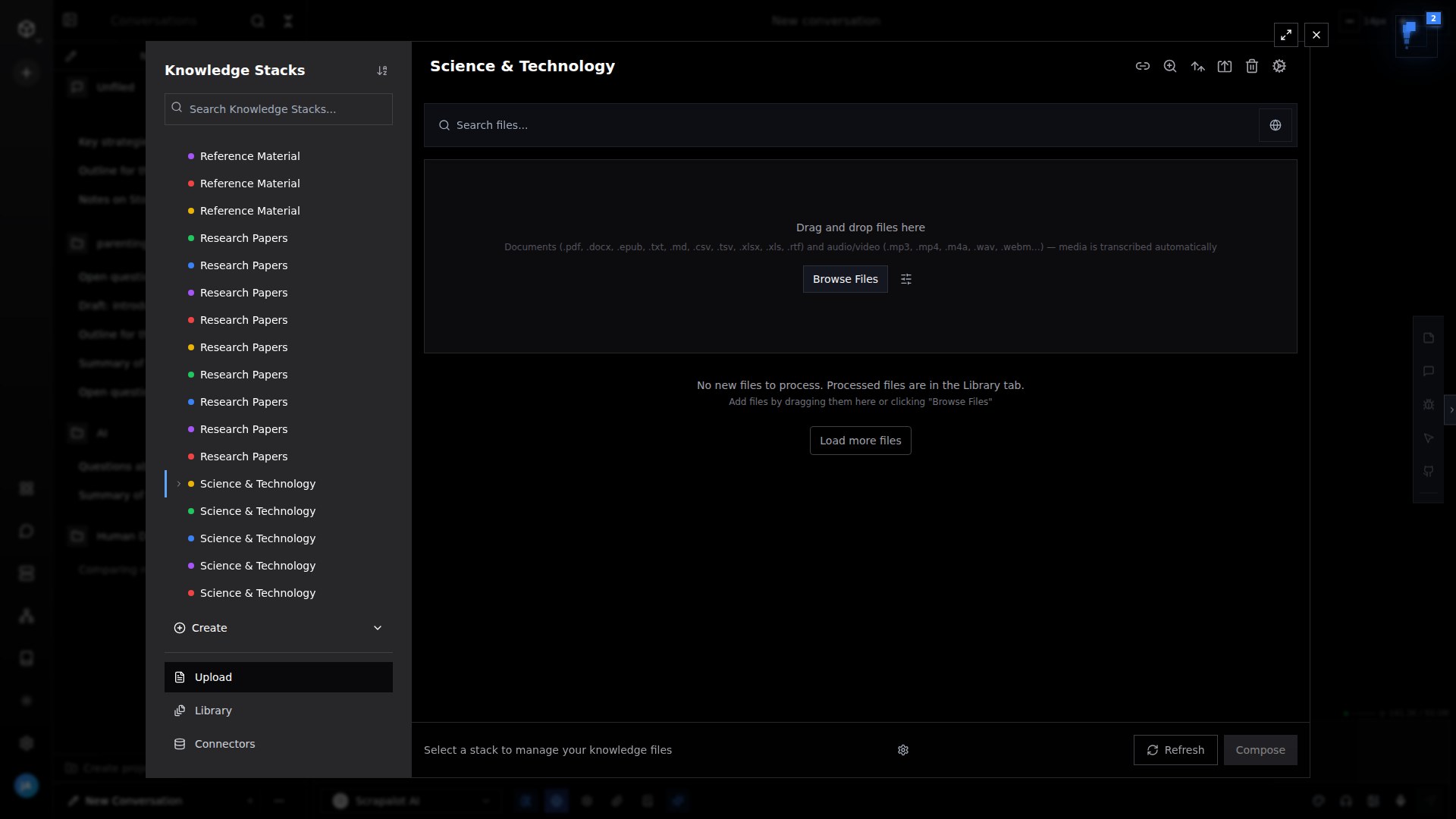Select Reference Material stack with yellow dot
The width and height of the screenshot is (1456, 819).
[278, 211]
